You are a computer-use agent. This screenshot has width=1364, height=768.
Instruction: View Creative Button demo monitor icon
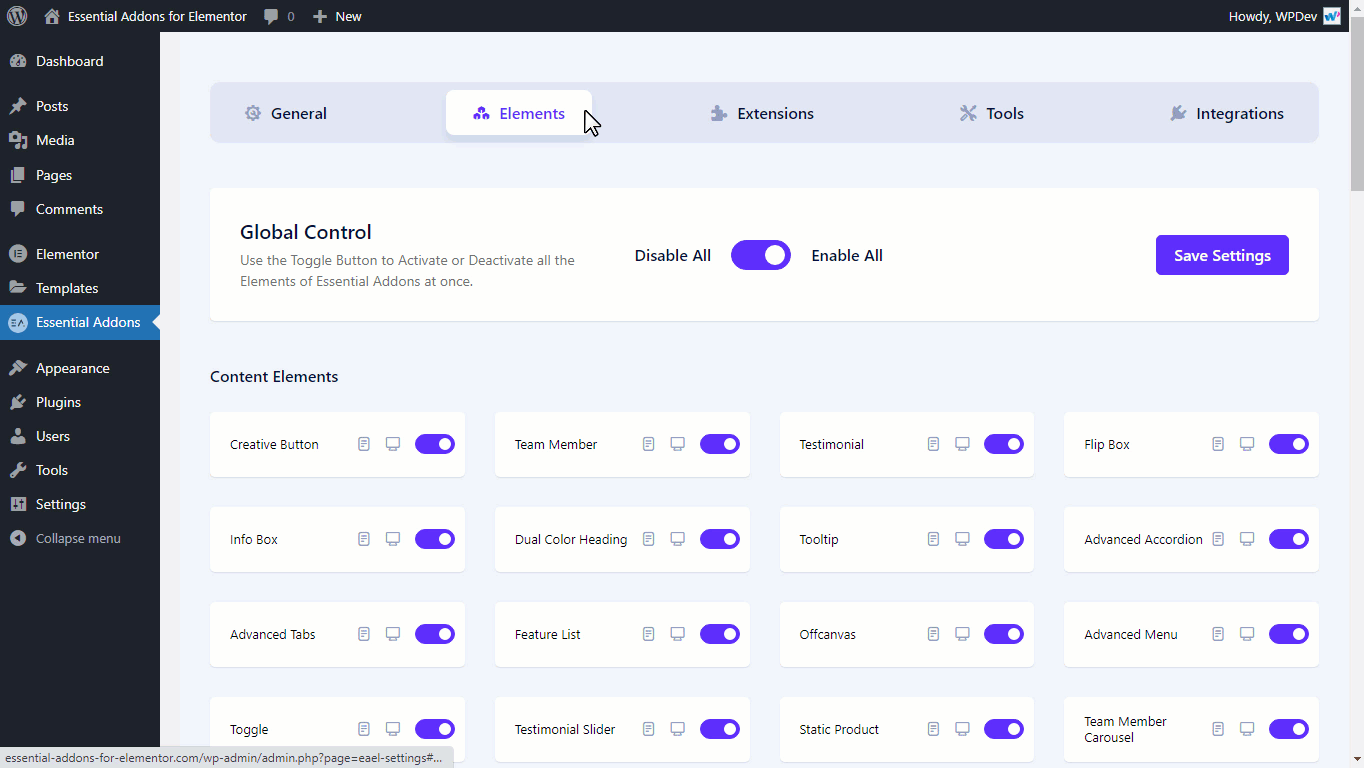(393, 444)
